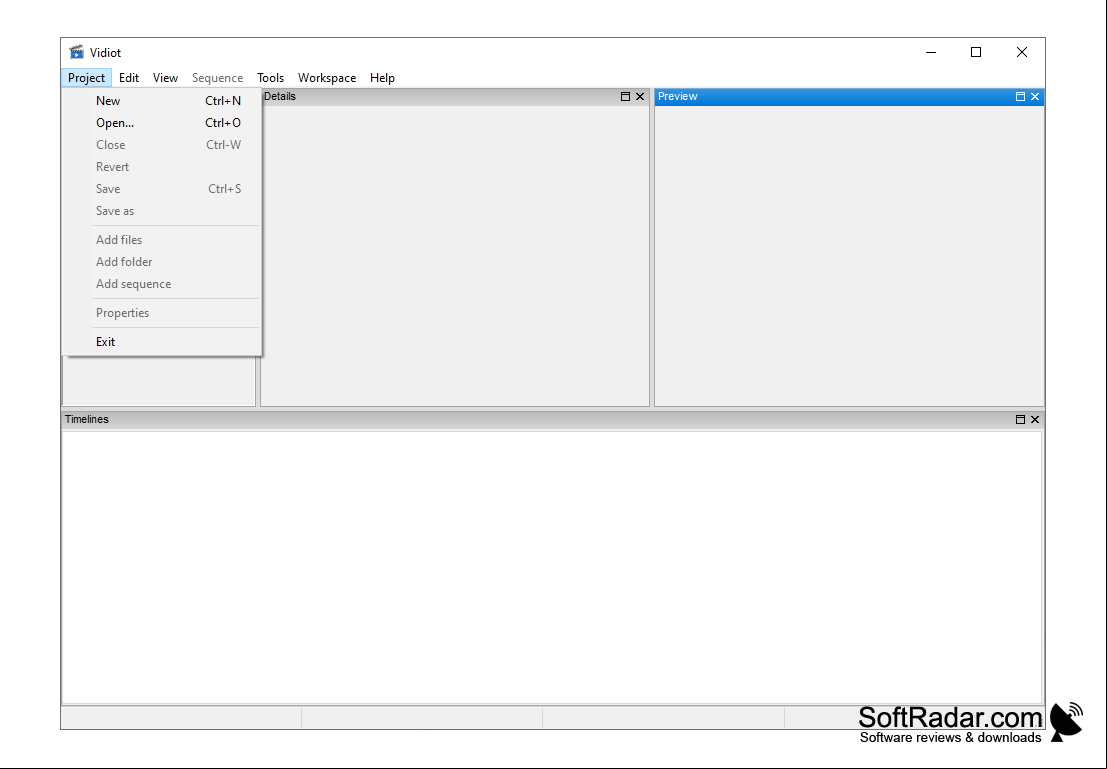
Task: Open the Tools menu
Action: tap(270, 78)
